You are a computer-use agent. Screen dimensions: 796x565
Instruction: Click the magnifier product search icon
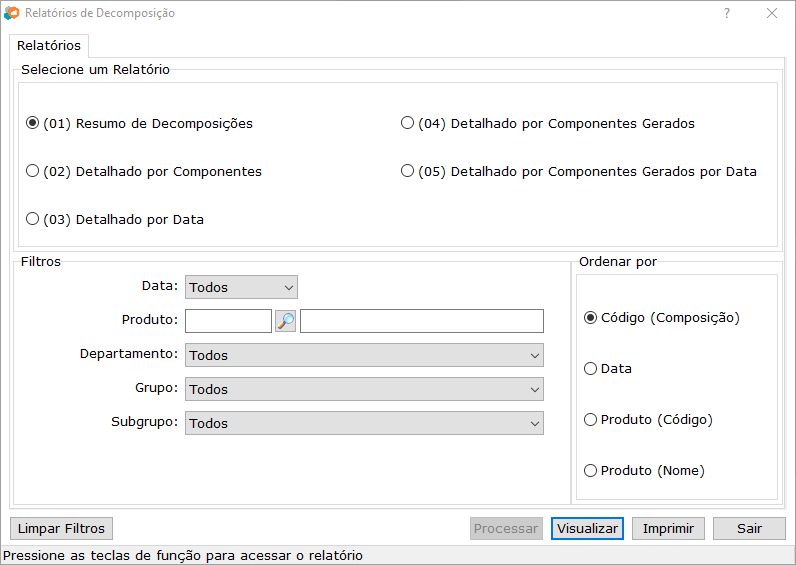[x=286, y=321]
